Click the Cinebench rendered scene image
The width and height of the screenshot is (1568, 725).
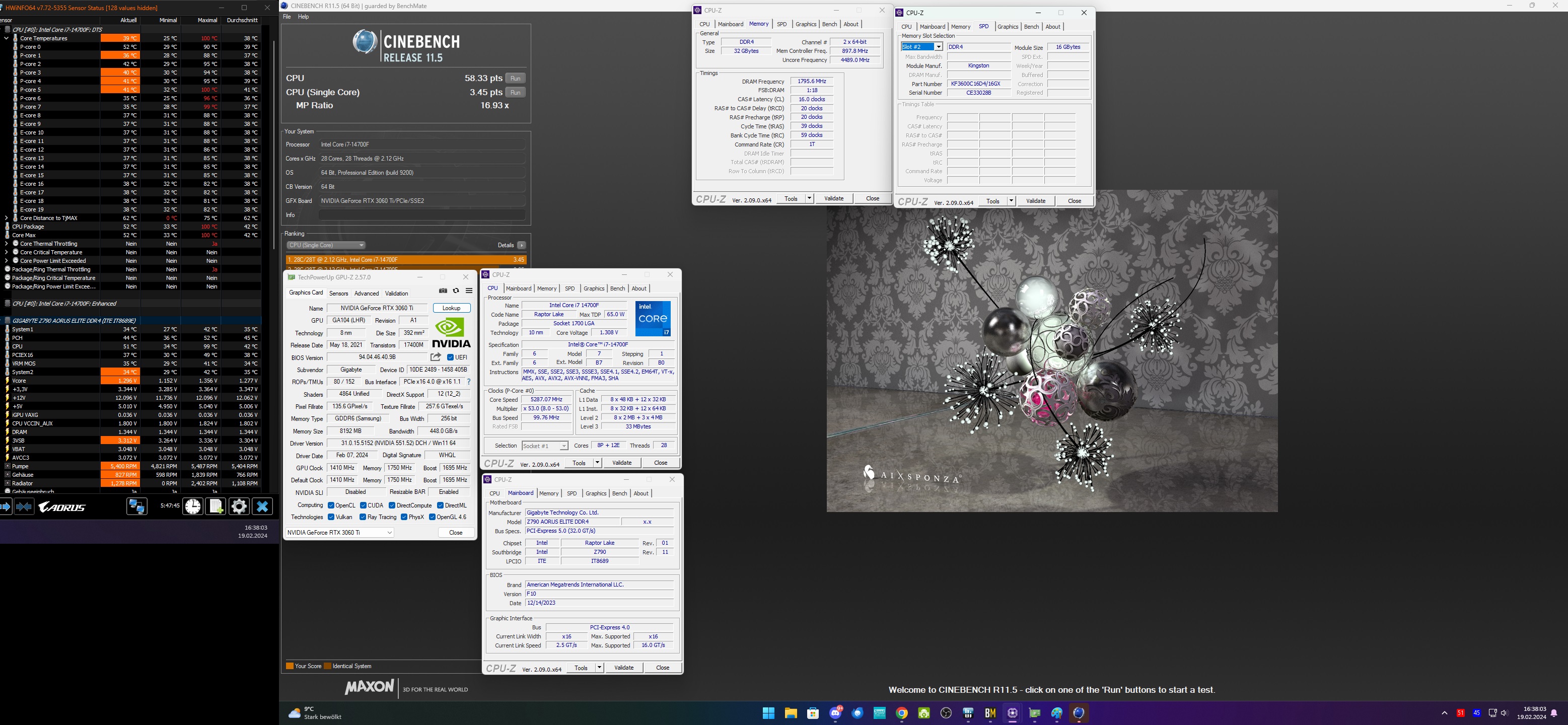point(1052,350)
